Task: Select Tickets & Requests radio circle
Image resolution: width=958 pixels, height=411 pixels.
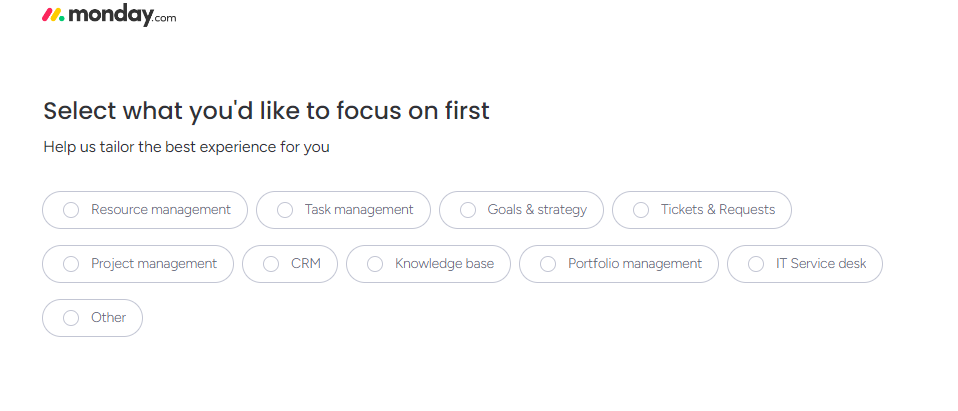Action: 641,210
